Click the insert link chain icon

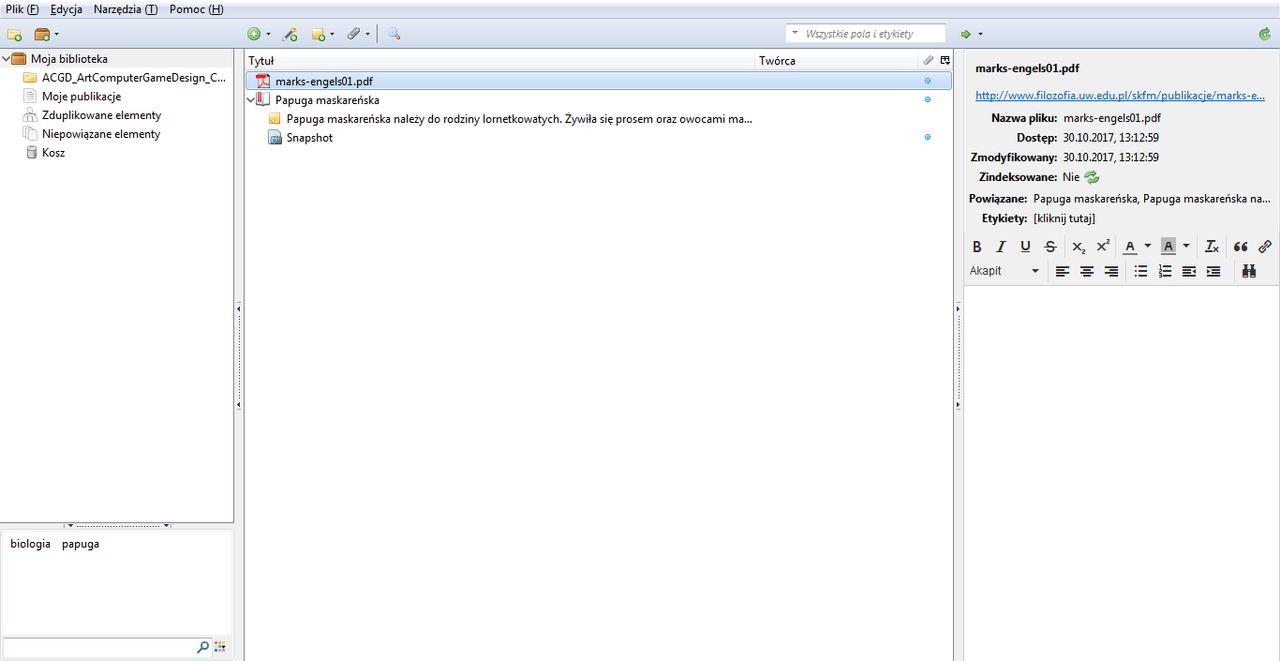click(1265, 246)
